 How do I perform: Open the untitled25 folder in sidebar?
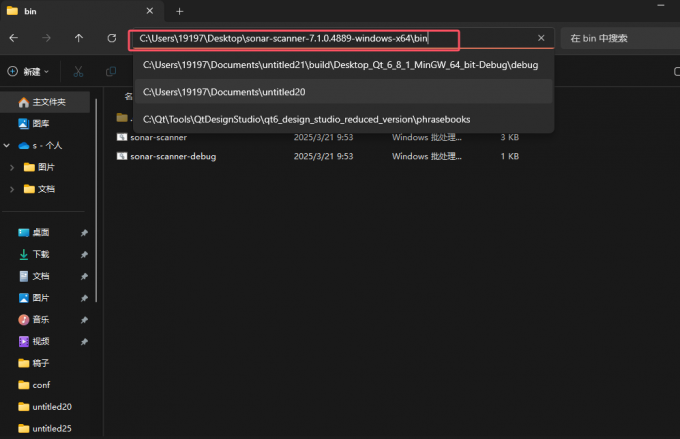pyautogui.click(x=45, y=428)
